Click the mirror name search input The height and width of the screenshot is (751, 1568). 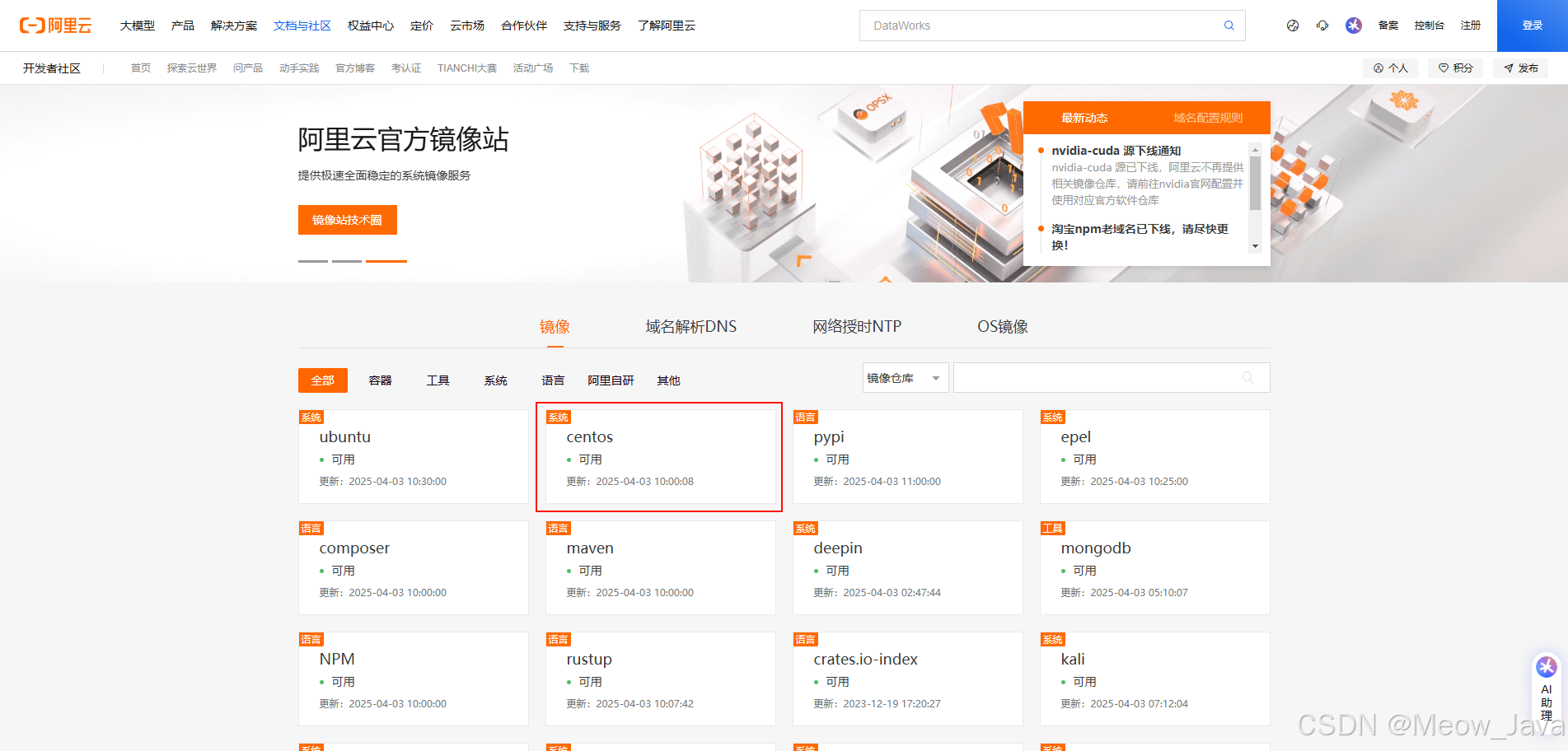point(1112,378)
